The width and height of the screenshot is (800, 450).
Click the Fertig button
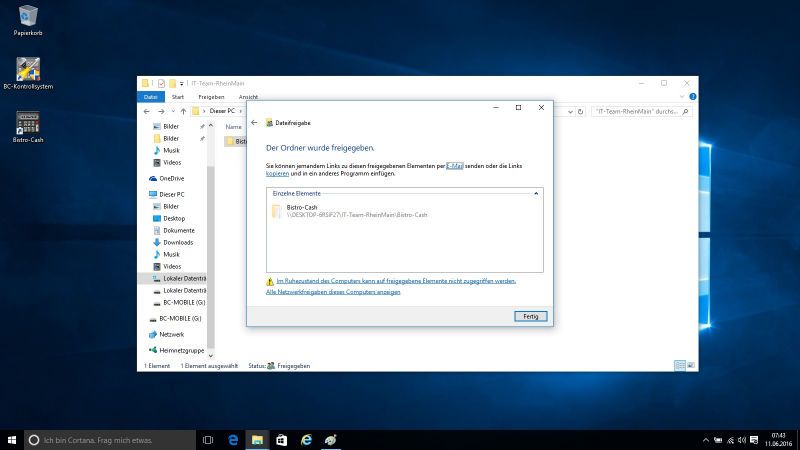click(531, 316)
